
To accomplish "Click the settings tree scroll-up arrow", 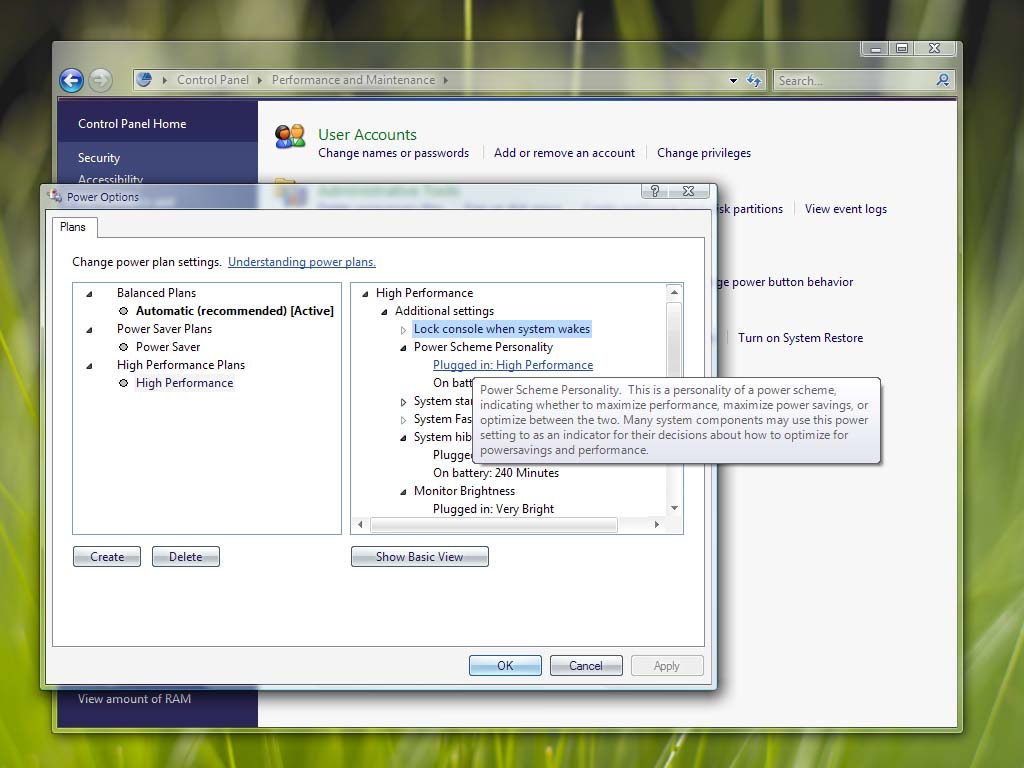I will pos(675,293).
